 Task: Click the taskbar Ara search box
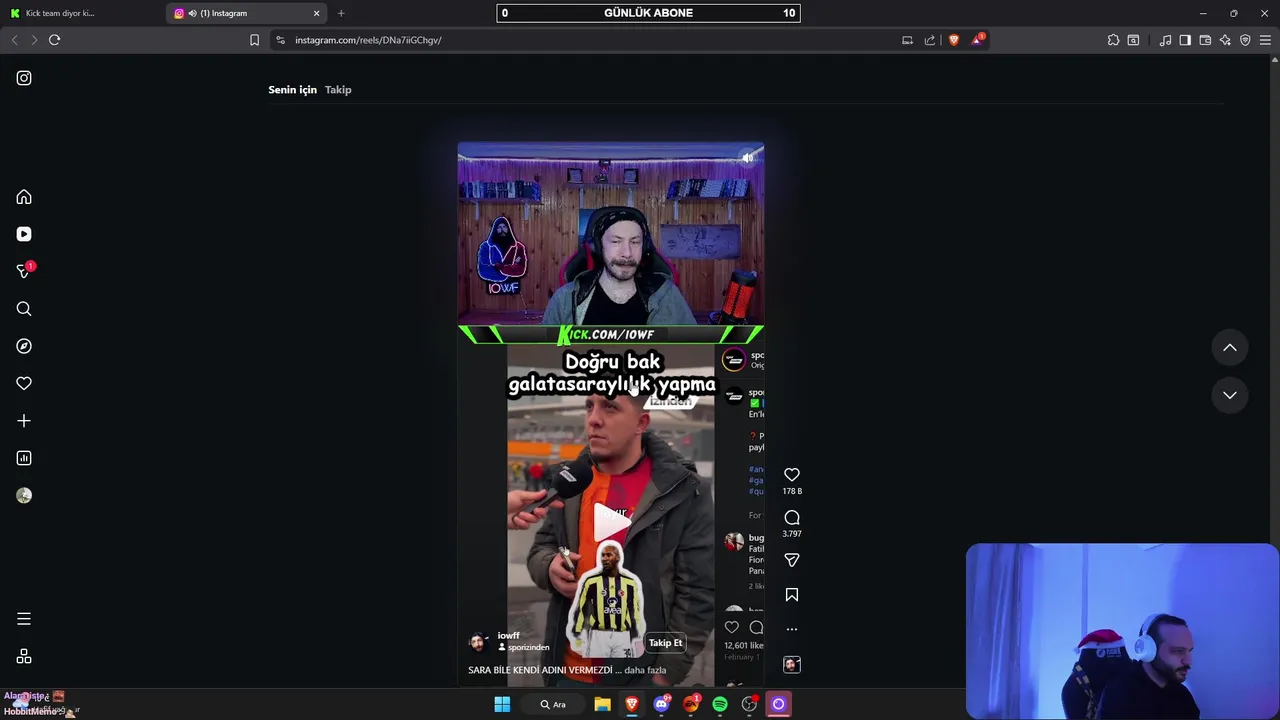(553, 704)
